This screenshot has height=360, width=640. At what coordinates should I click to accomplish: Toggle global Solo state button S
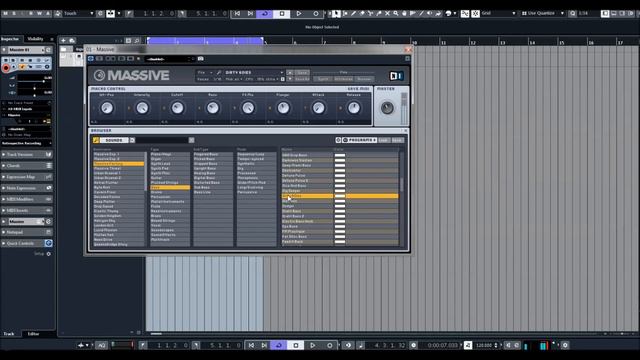(x=14, y=13)
